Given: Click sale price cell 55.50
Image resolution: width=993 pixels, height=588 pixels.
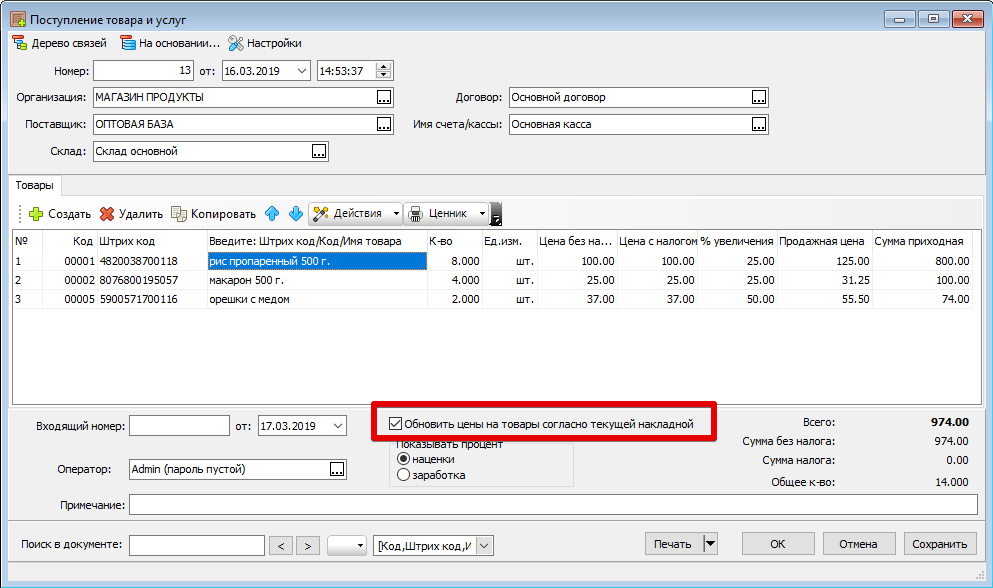Looking at the screenshot, I should click(x=824, y=299).
